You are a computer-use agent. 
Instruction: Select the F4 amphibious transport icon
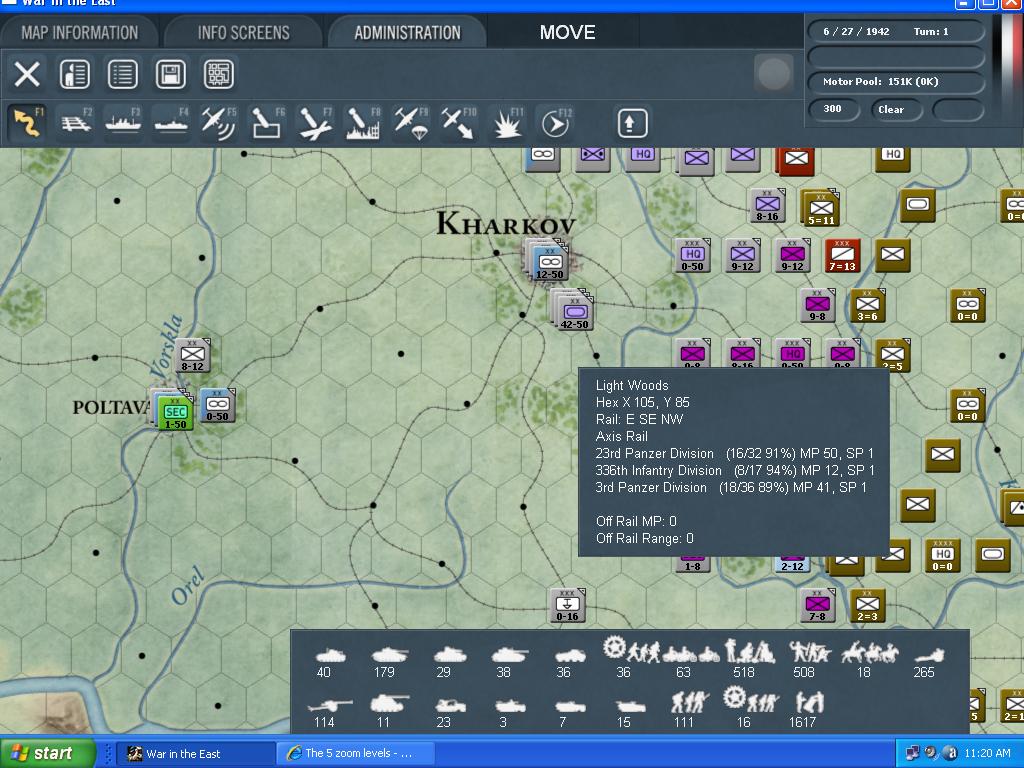point(171,123)
